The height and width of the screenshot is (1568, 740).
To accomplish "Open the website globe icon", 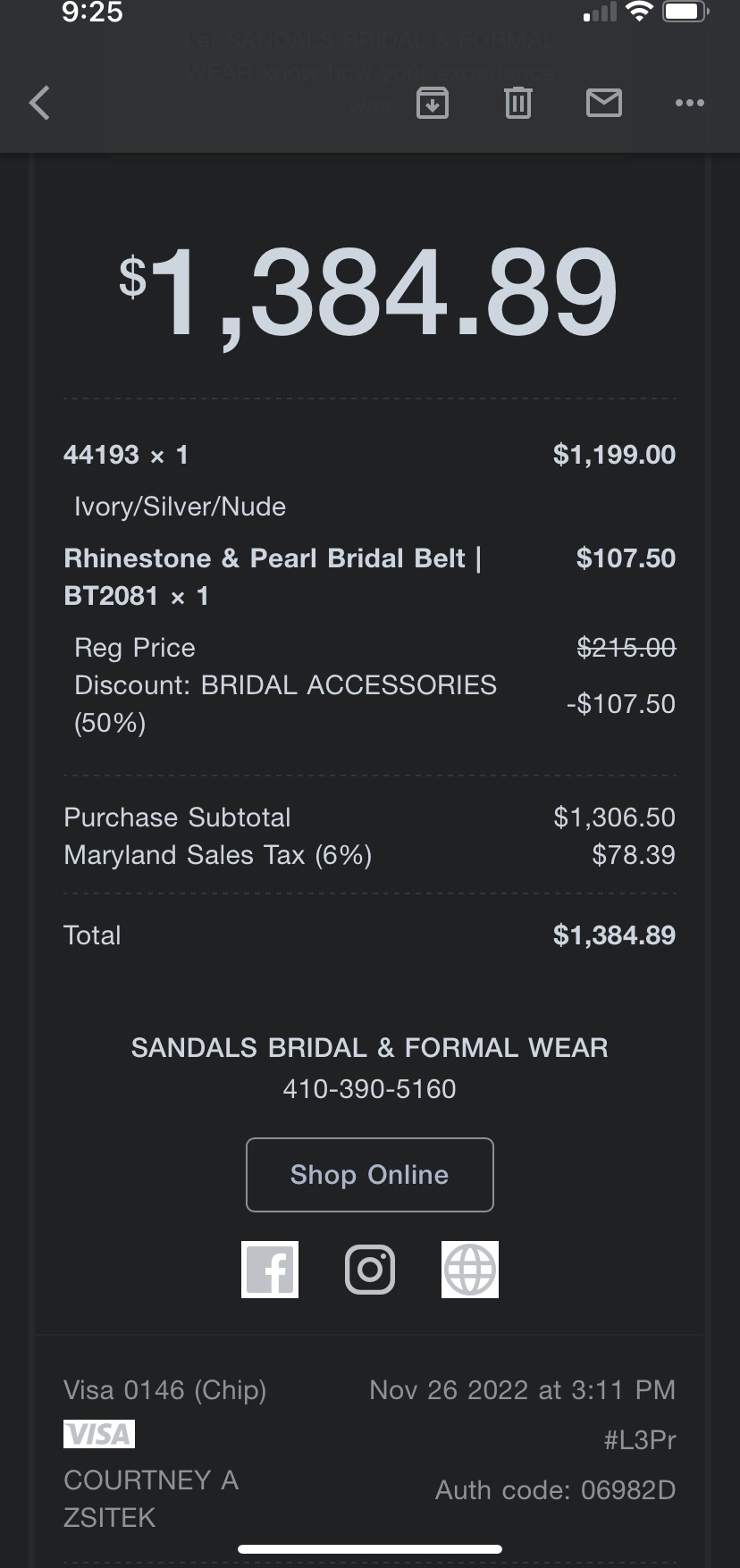I will point(470,1269).
